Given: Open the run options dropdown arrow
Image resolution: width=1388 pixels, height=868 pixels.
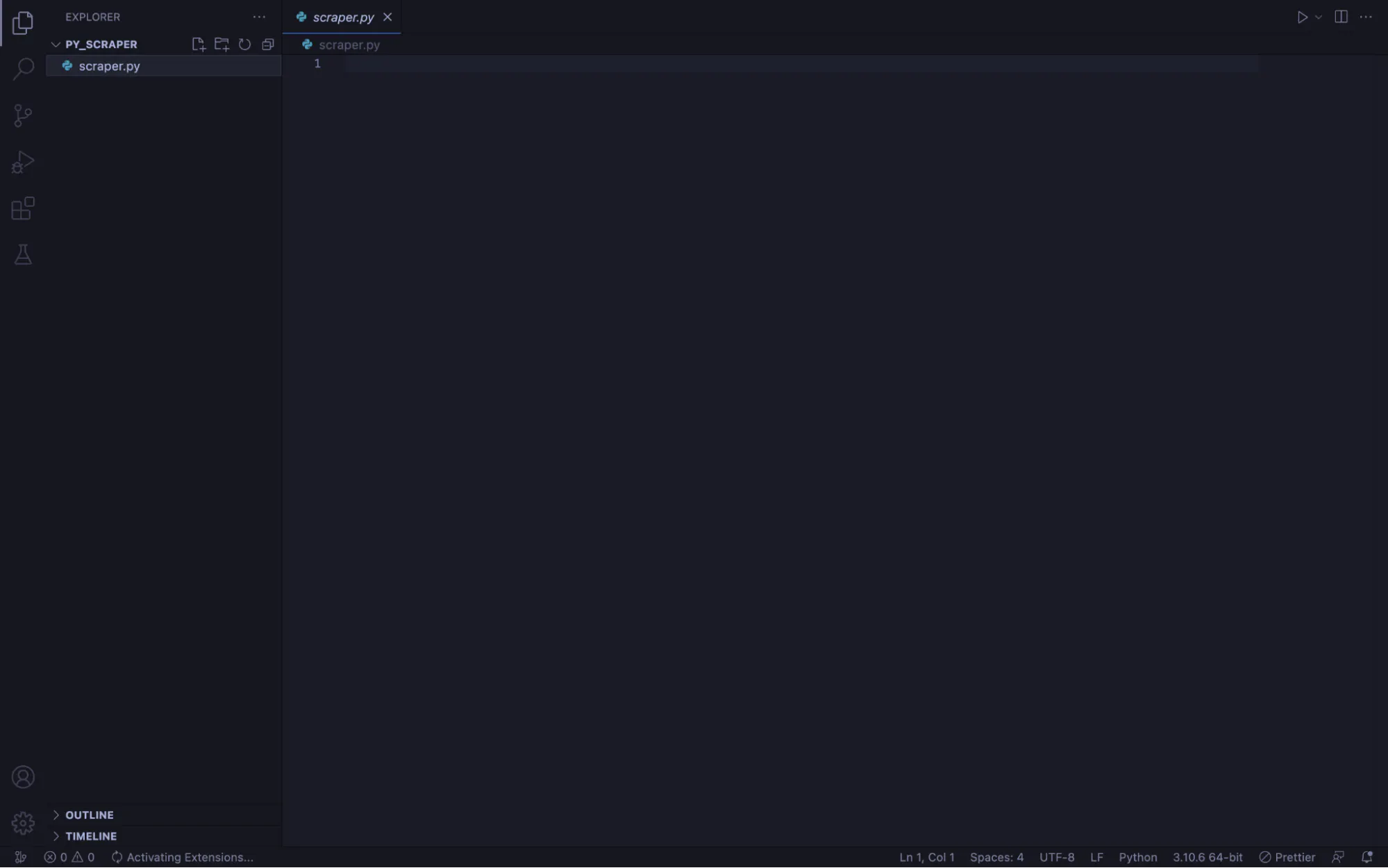Looking at the screenshot, I should (1318, 17).
